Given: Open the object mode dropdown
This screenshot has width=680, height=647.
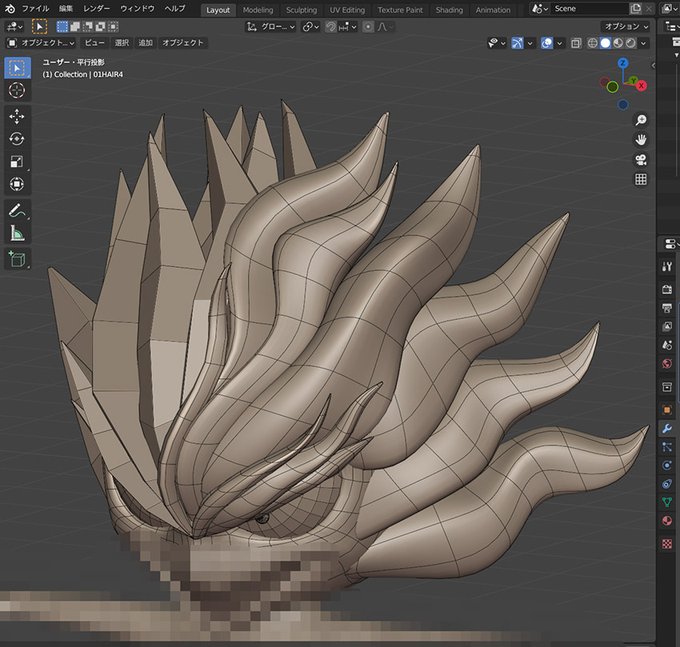Looking at the screenshot, I should pyautogui.click(x=41, y=43).
